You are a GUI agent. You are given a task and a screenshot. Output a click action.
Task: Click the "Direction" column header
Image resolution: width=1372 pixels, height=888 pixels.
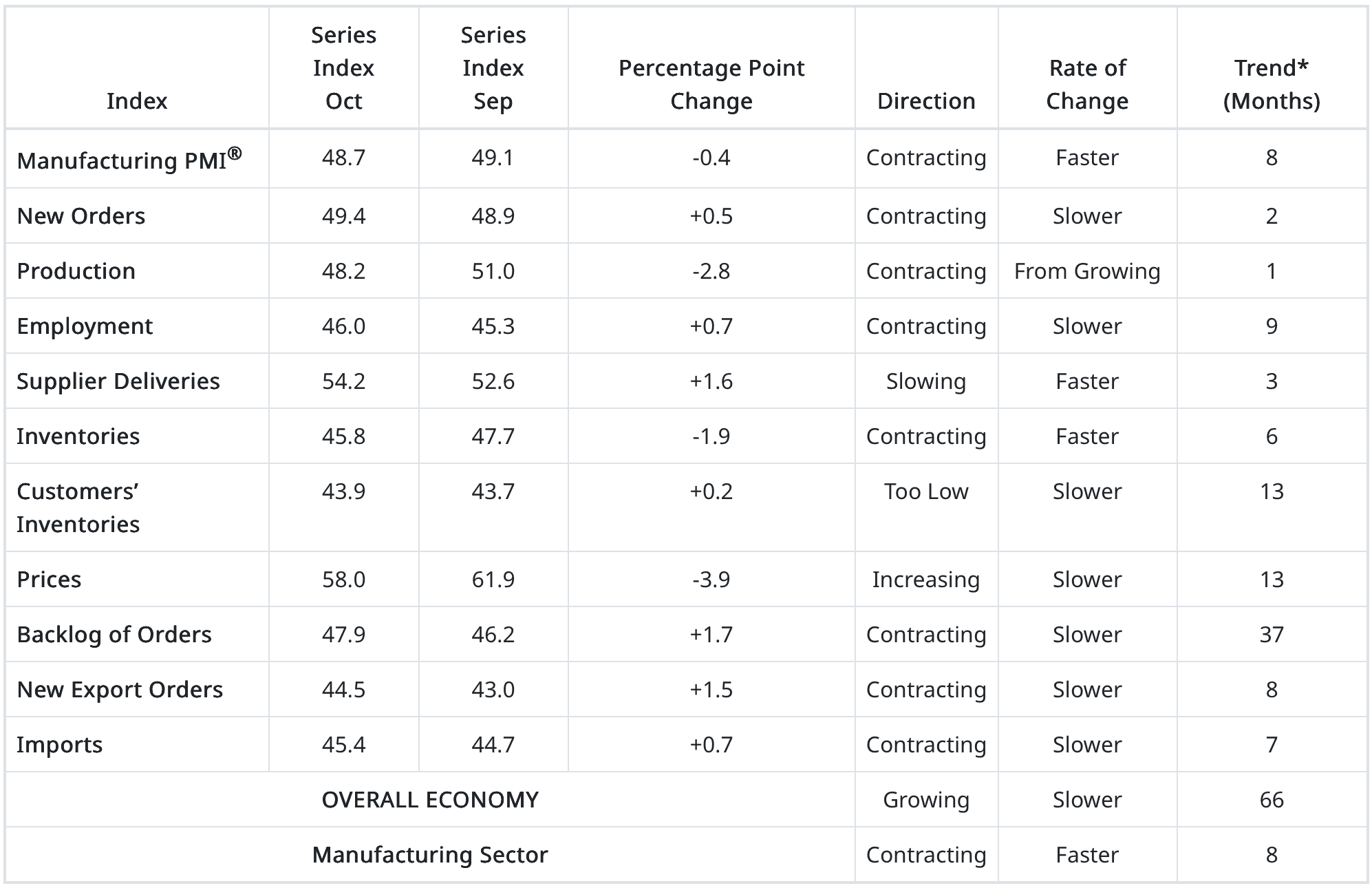pyautogui.click(x=925, y=101)
